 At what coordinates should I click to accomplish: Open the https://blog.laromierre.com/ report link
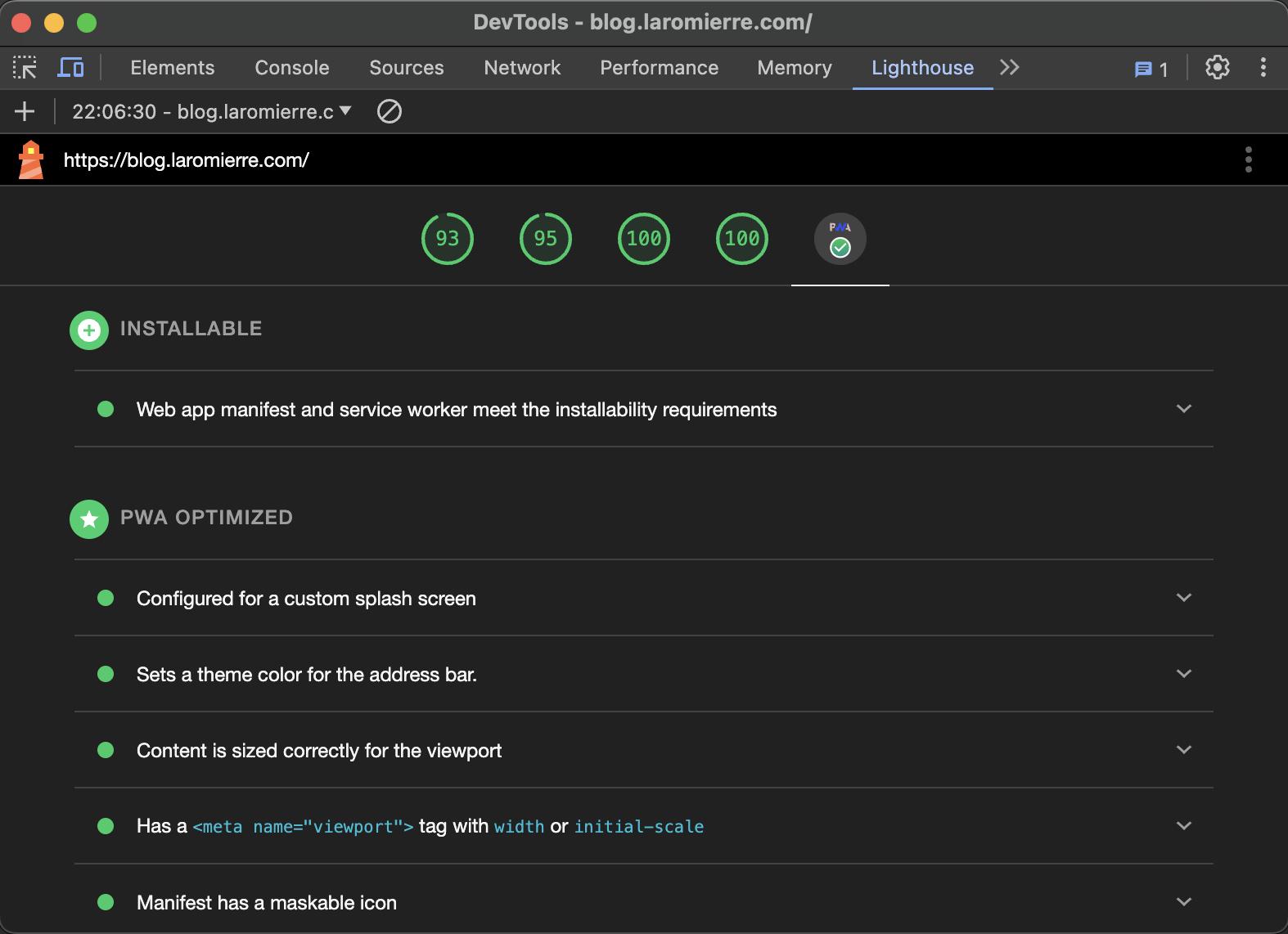click(x=187, y=160)
